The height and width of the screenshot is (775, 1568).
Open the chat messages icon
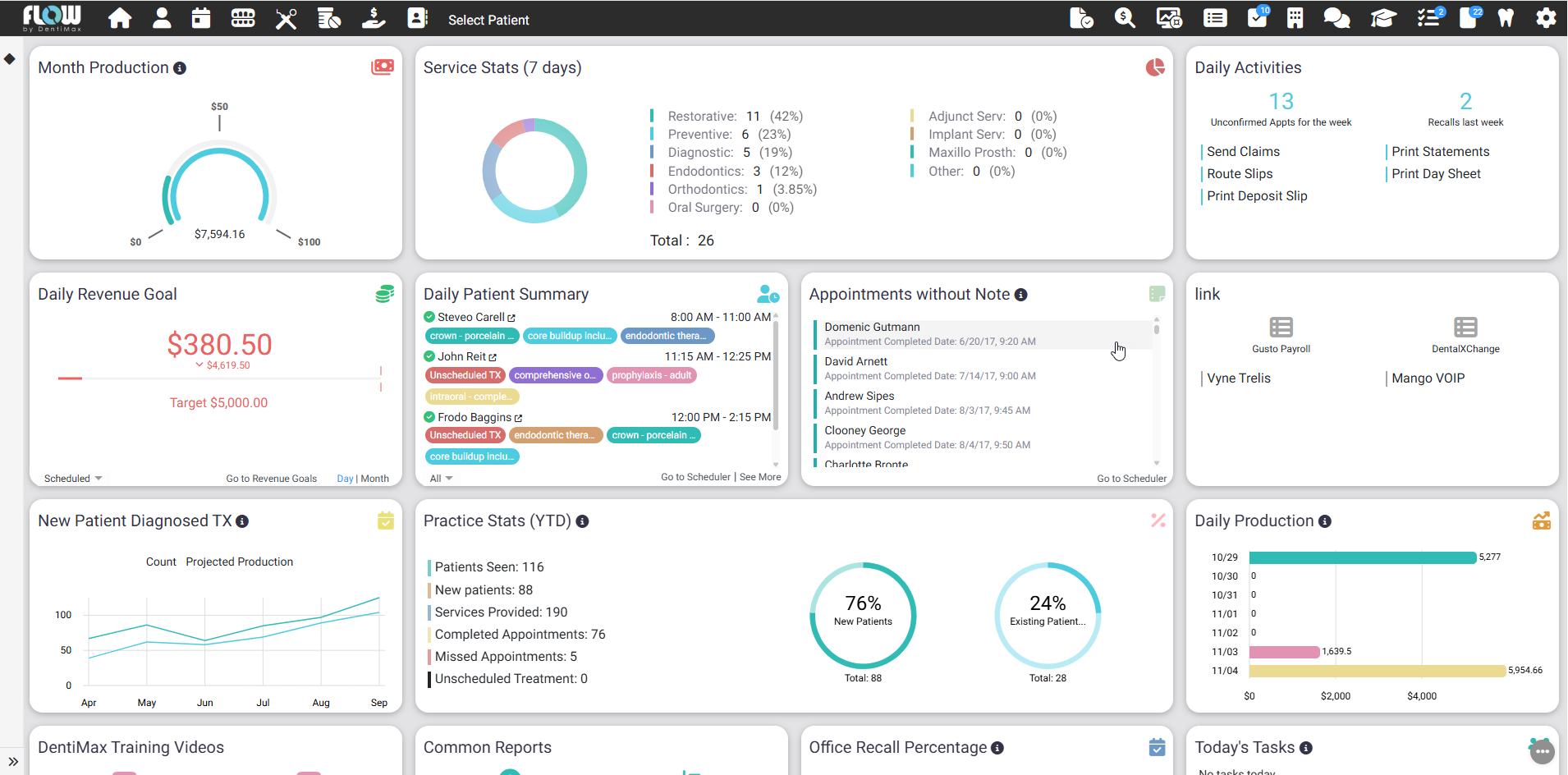(1336, 18)
